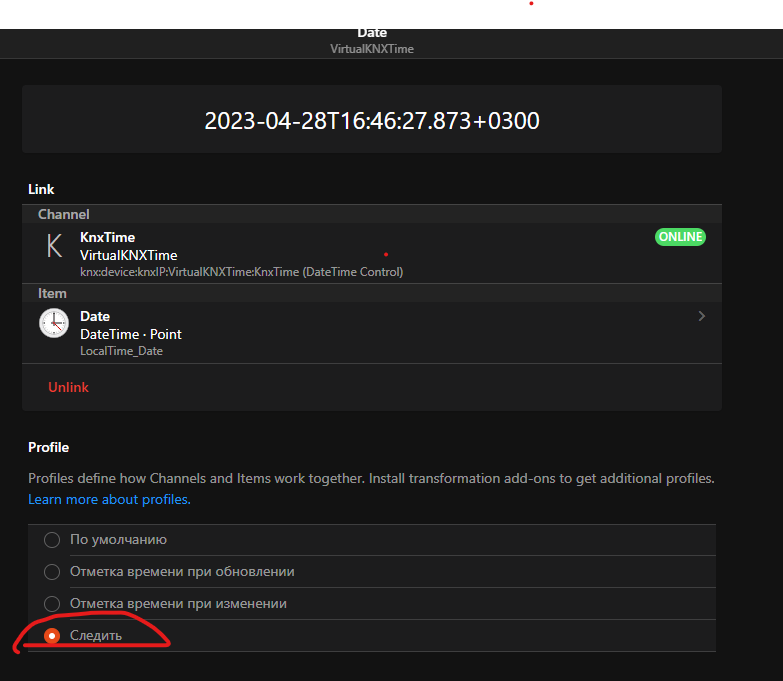Click the ONLINE status badge

tap(680, 237)
